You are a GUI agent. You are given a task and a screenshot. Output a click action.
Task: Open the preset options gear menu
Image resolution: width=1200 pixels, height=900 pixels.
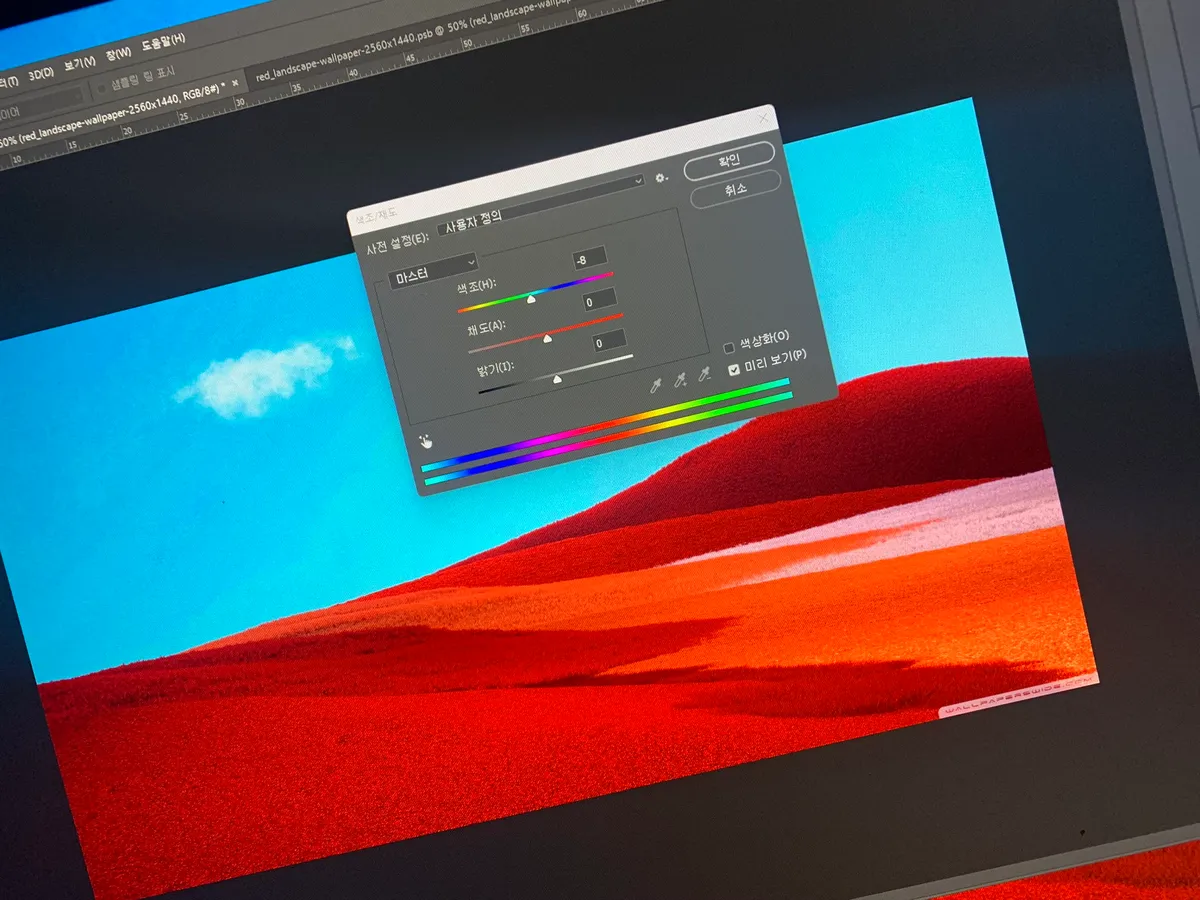[x=661, y=178]
